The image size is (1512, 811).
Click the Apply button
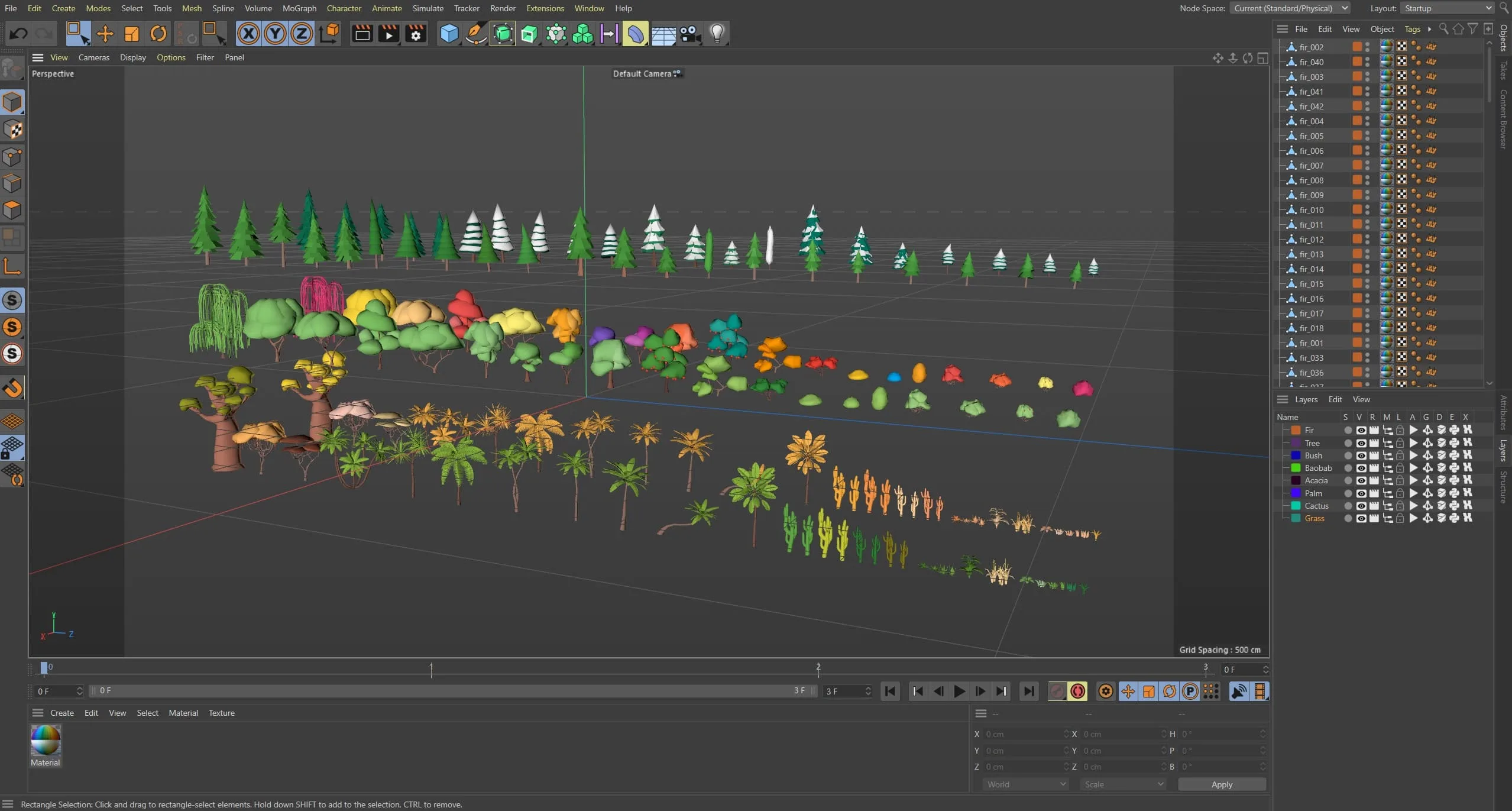click(x=1222, y=784)
